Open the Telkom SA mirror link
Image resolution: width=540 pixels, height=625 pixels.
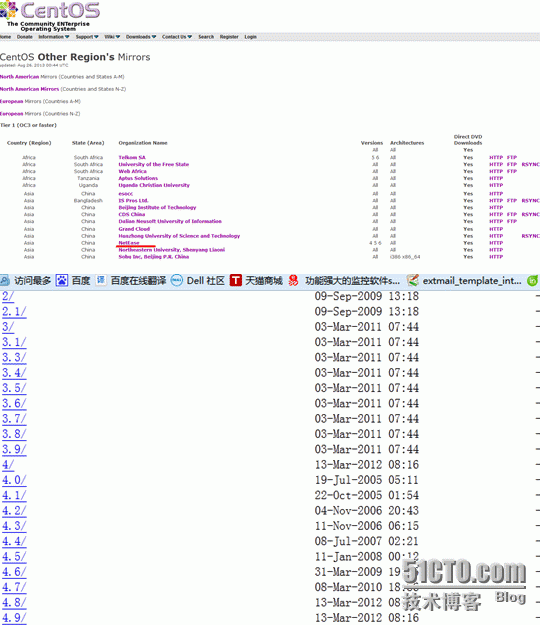132,157
